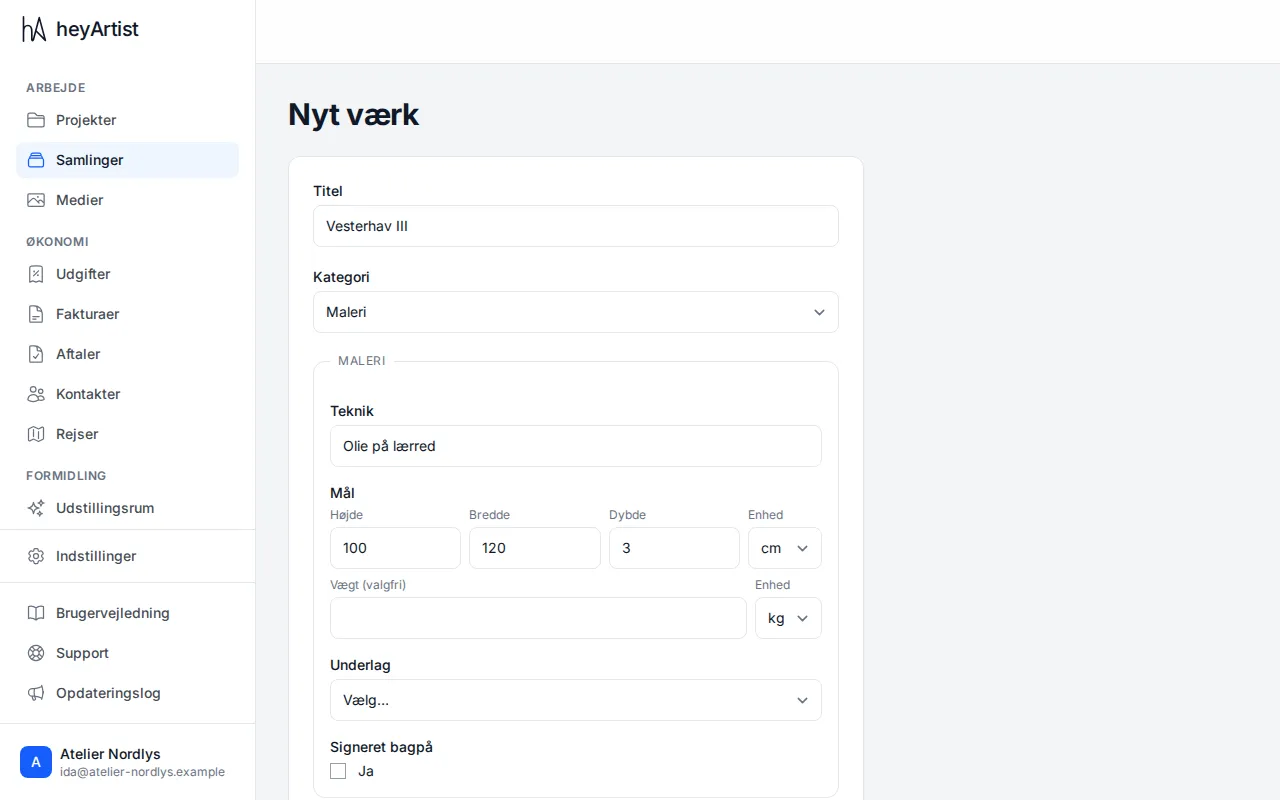This screenshot has width=1280, height=800.
Task: Change the kg unit dropdown
Action: [788, 618]
